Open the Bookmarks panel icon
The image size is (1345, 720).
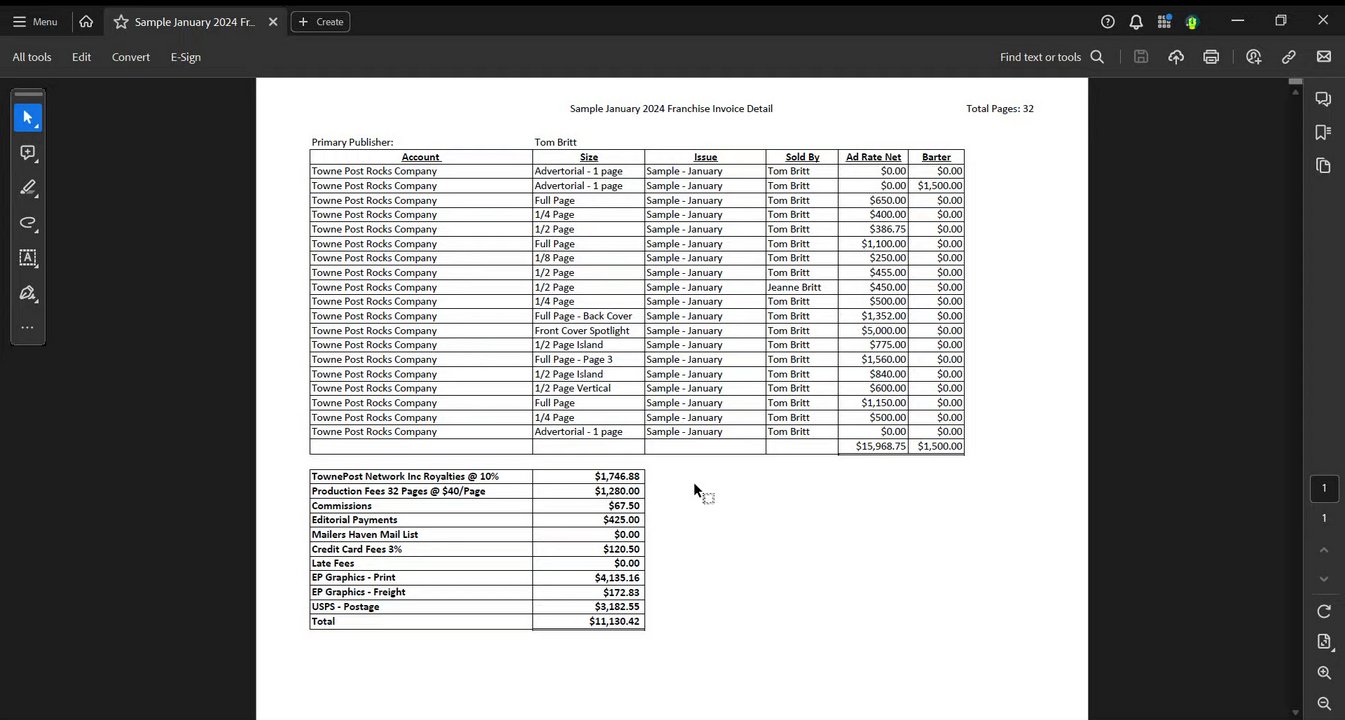click(x=1324, y=132)
